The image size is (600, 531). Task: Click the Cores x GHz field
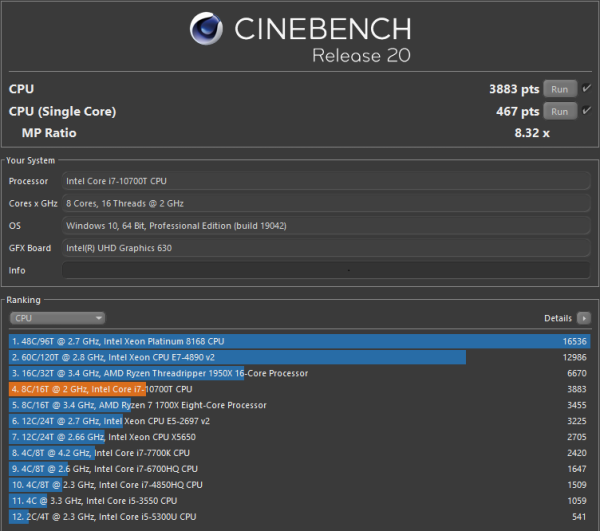tap(326, 203)
